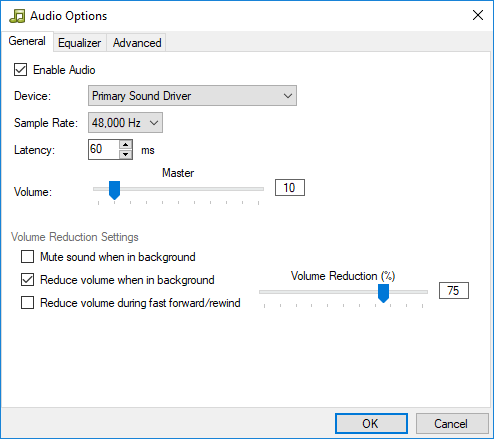Click the Latency input field showing 60
Viewport: 494px width, 439px height.
[x=104, y=149]
